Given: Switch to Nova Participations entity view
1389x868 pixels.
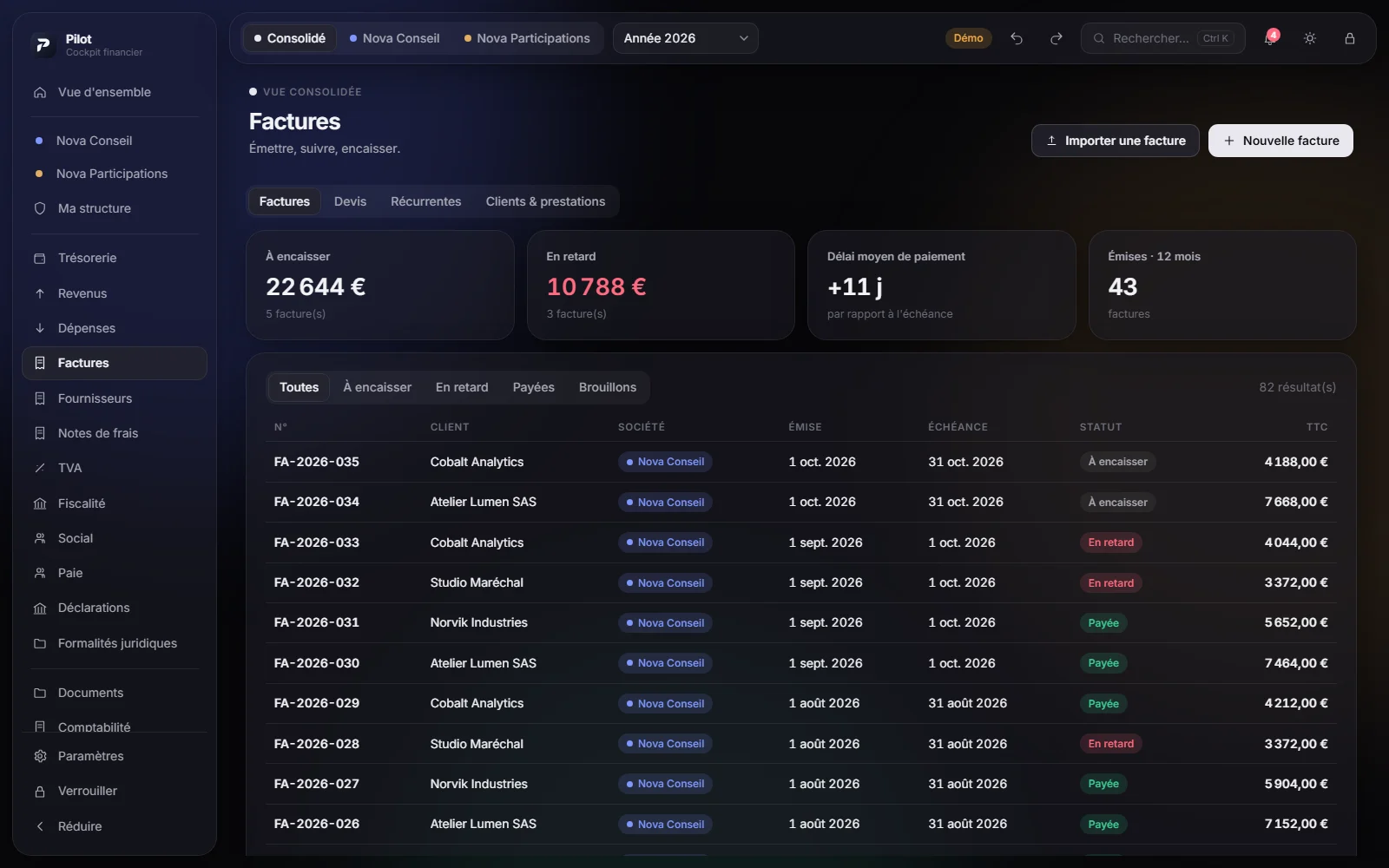Looking at the screenshot, I should coord(527,38).
